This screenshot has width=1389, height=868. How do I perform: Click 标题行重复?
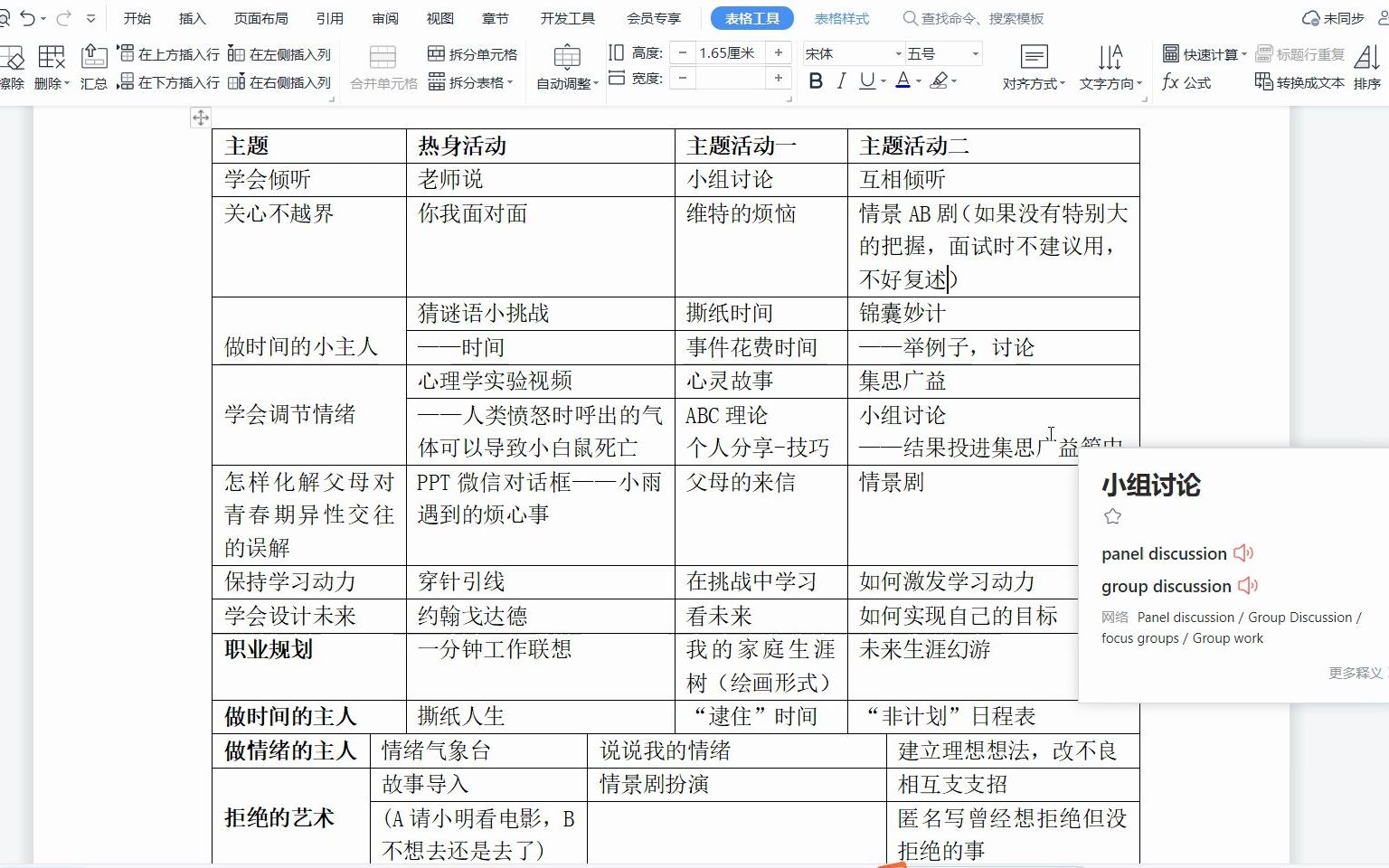coord(1300,54)
